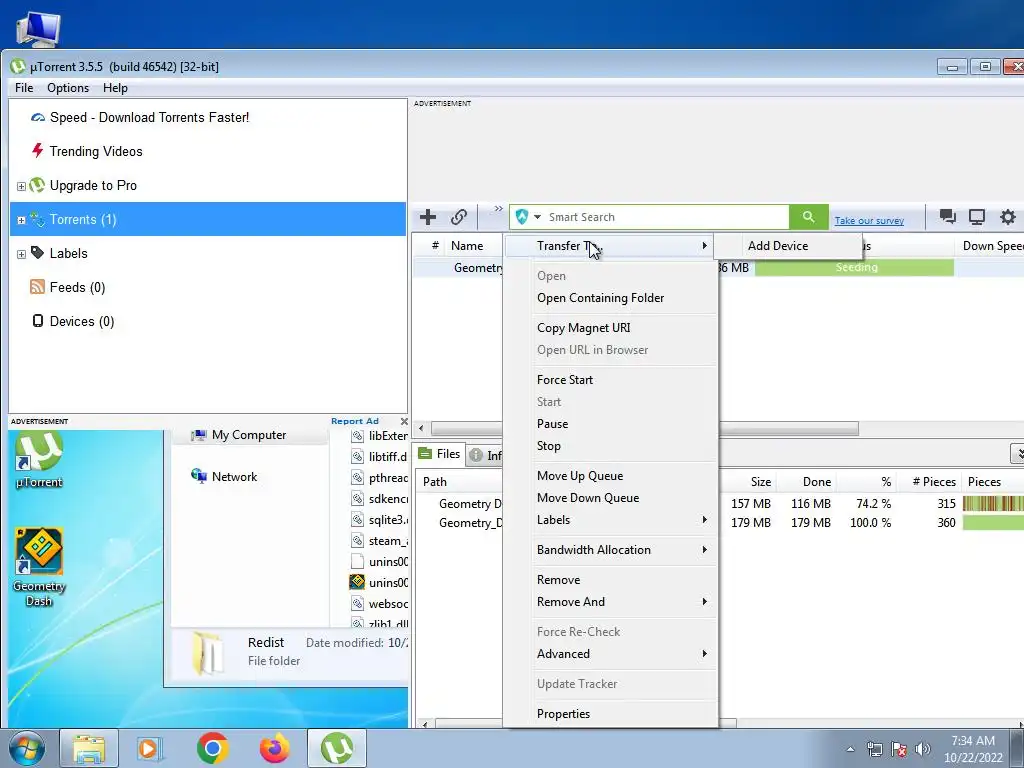
Task: Click µTorrent taskbar button
Action: click(337, 748)
